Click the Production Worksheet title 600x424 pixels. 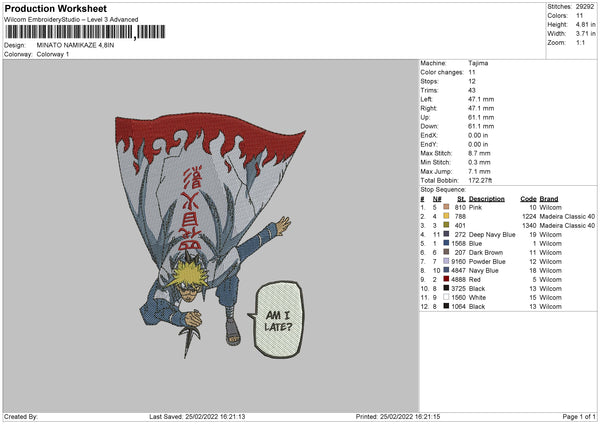coord(55,8)
